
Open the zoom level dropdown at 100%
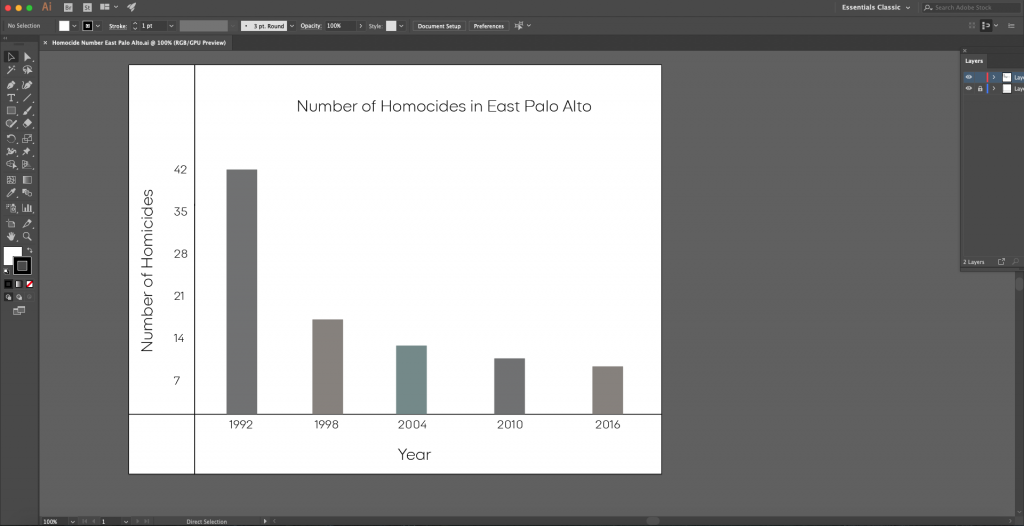point(72,521)
